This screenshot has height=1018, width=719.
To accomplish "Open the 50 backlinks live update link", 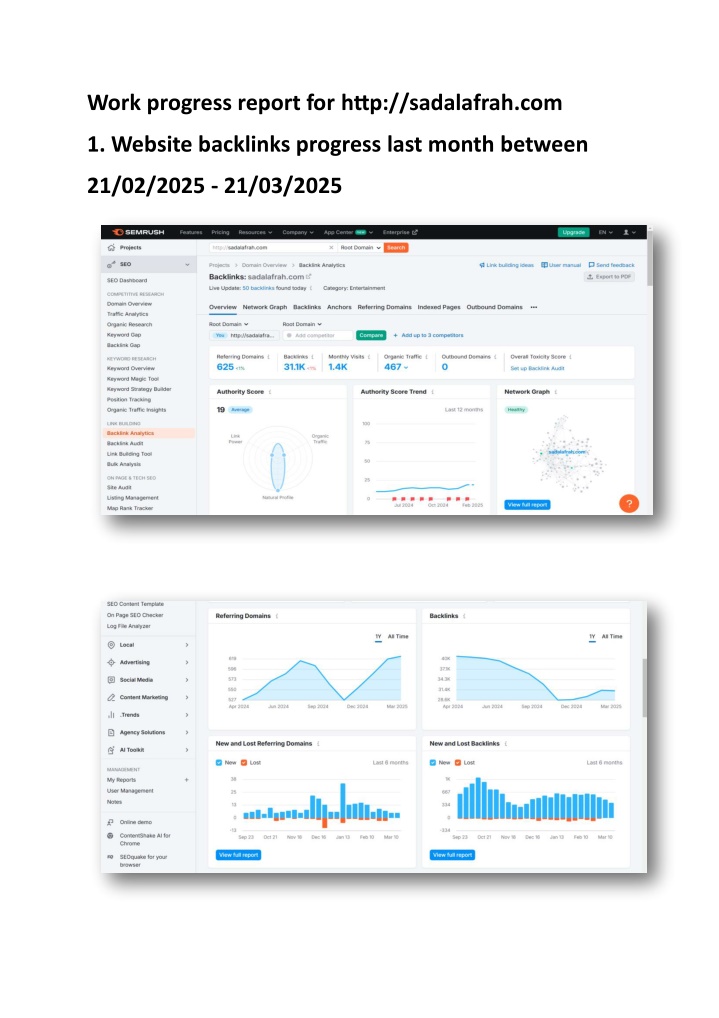I will (259, 288).
